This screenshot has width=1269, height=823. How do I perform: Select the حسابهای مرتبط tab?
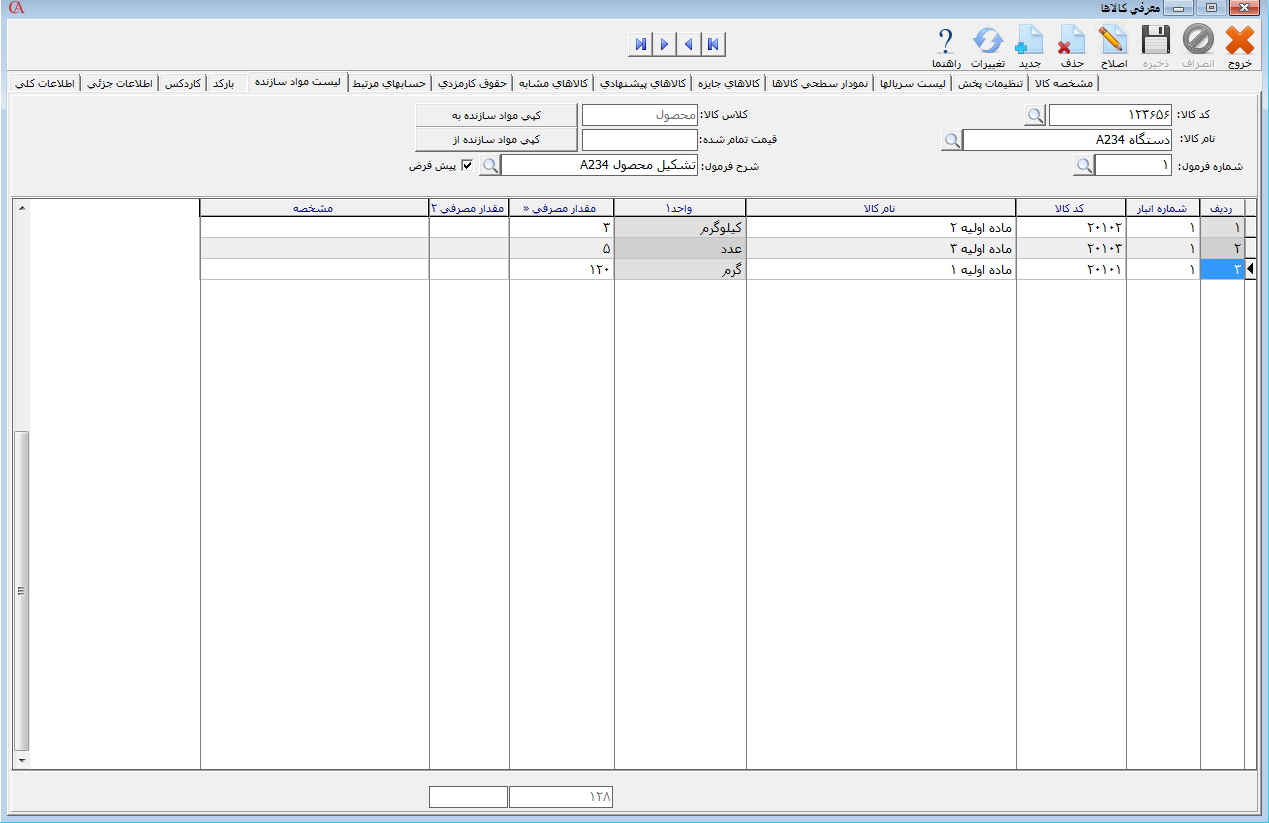click(389, 83)
